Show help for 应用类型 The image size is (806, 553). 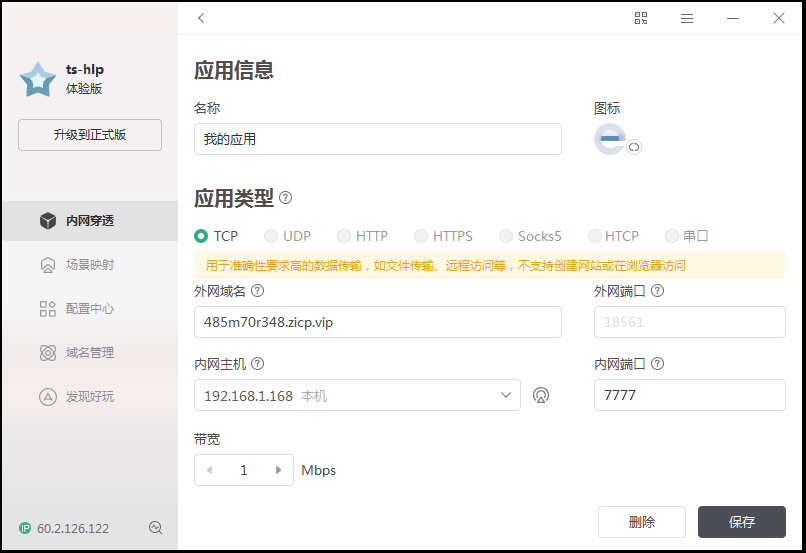[x=285, y=198]
